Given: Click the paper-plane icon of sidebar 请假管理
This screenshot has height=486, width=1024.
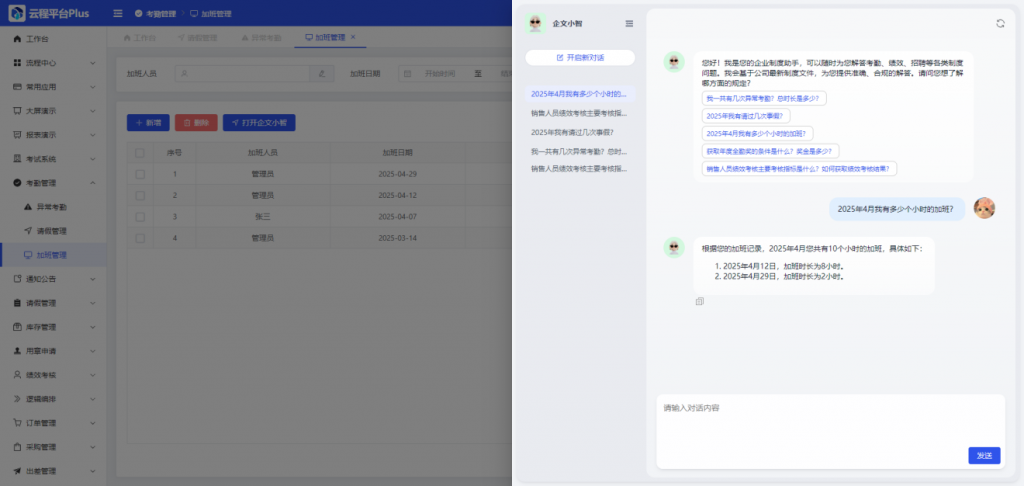Looking at the screenshot, I should point(27,231).
